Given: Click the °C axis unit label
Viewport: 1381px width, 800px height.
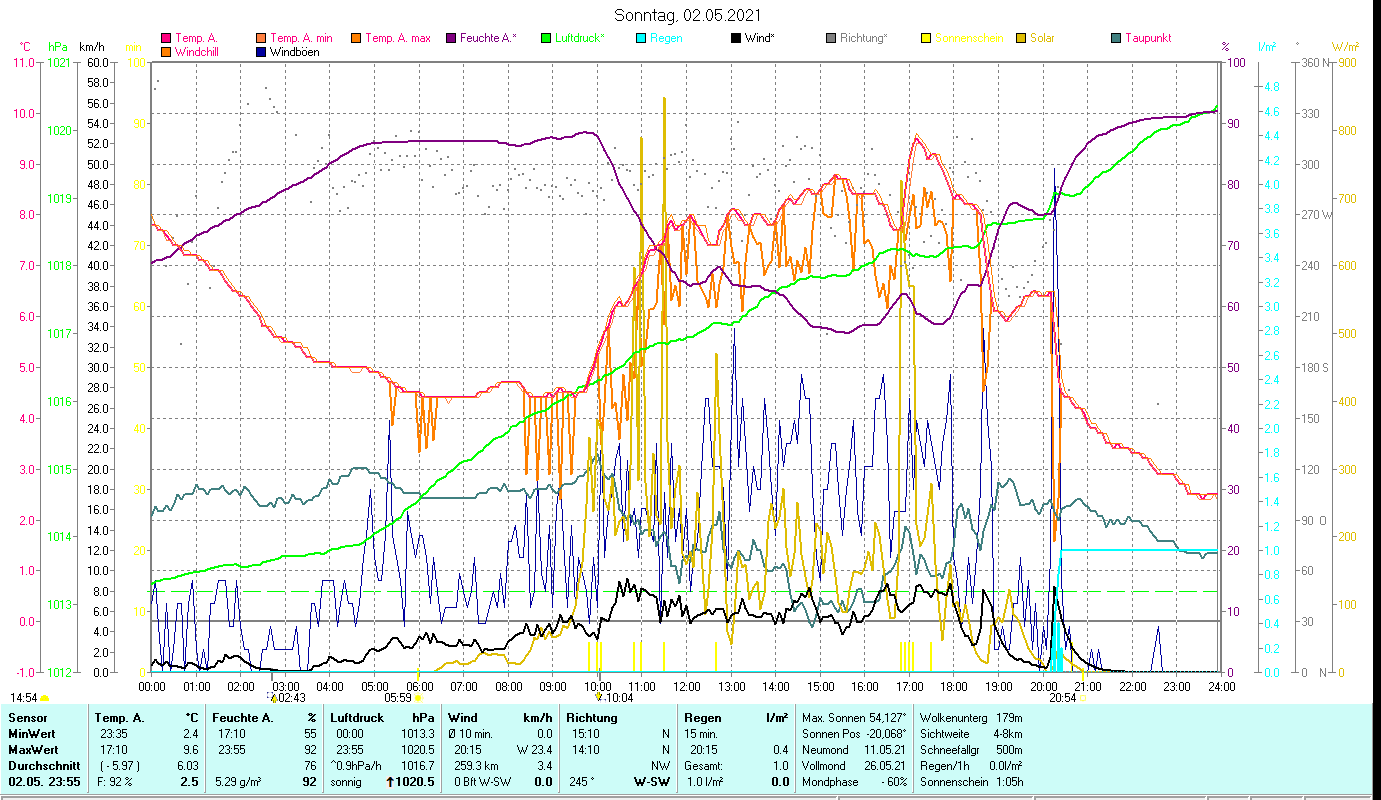Looking at the screenshot, I should click(x=25, y=47).
